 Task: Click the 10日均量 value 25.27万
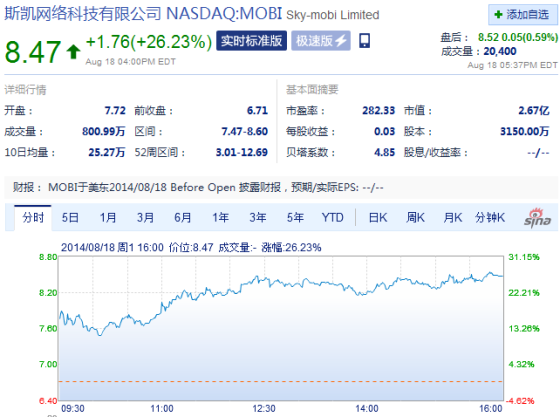(x=107, y=152)
